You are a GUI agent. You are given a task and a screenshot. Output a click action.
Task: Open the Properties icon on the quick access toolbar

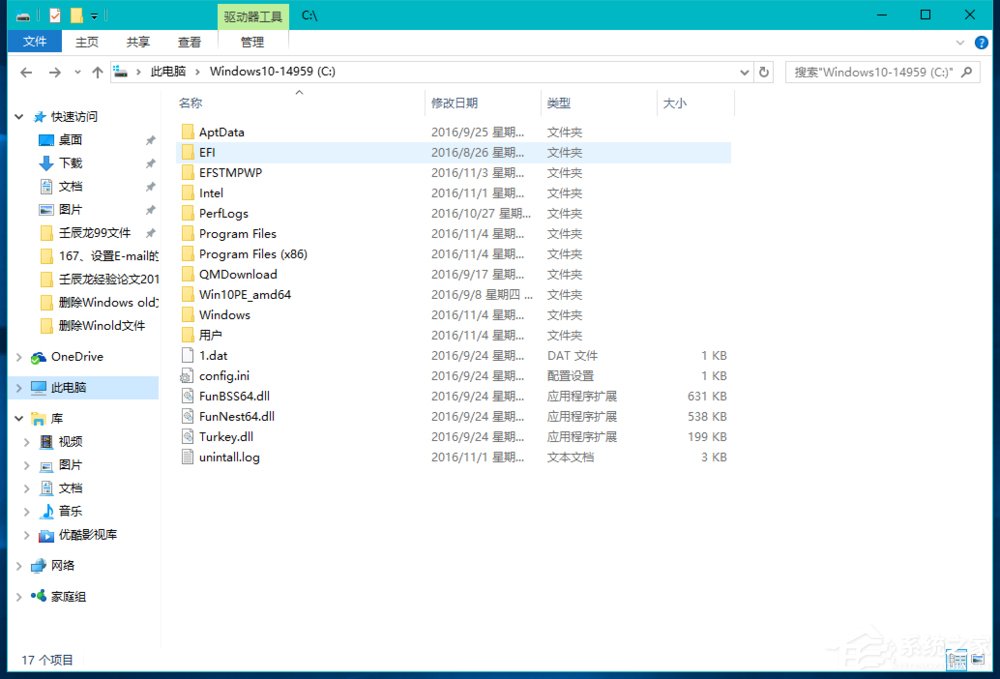(x=53, y=14)
